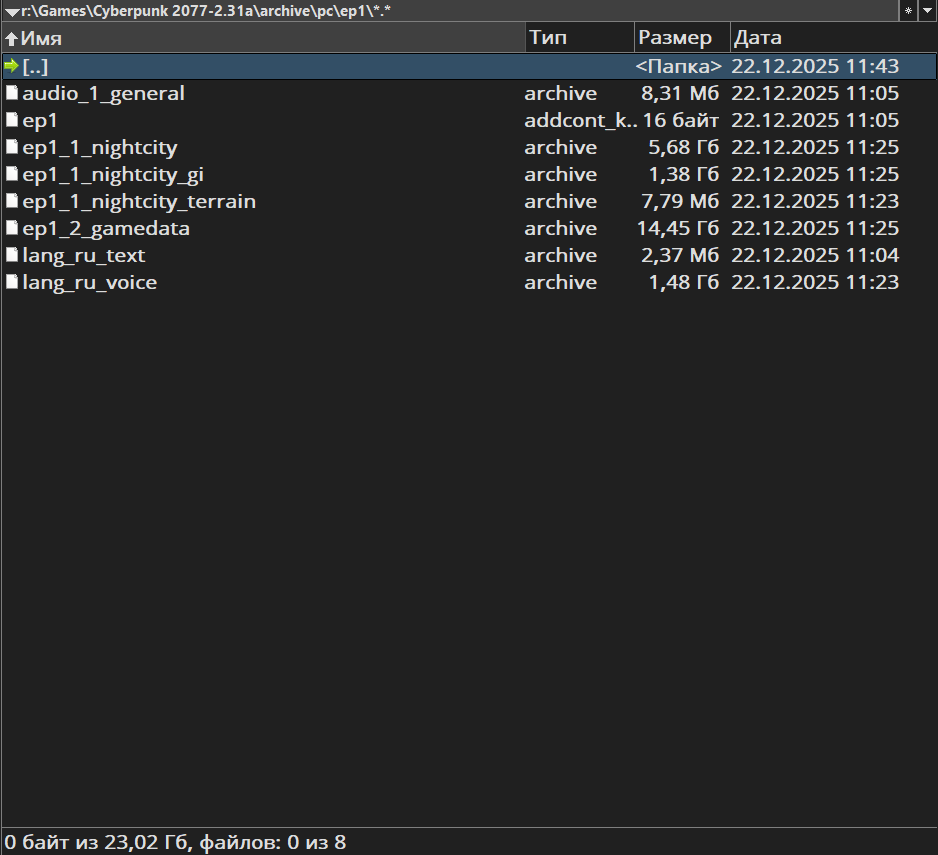The width and height of the screenshot is (938, 855).
Task: Click the file icon beside ep1
Action: pyautogui.click(x=12, y=121)
